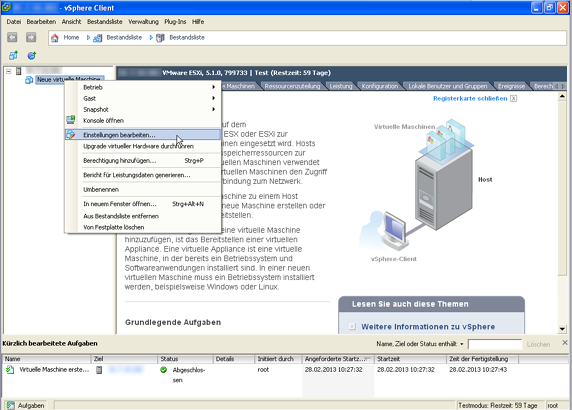Screen dimensions: 572x410
Task: Choose Konsole öffnen from the context menu
Action: 143,120
